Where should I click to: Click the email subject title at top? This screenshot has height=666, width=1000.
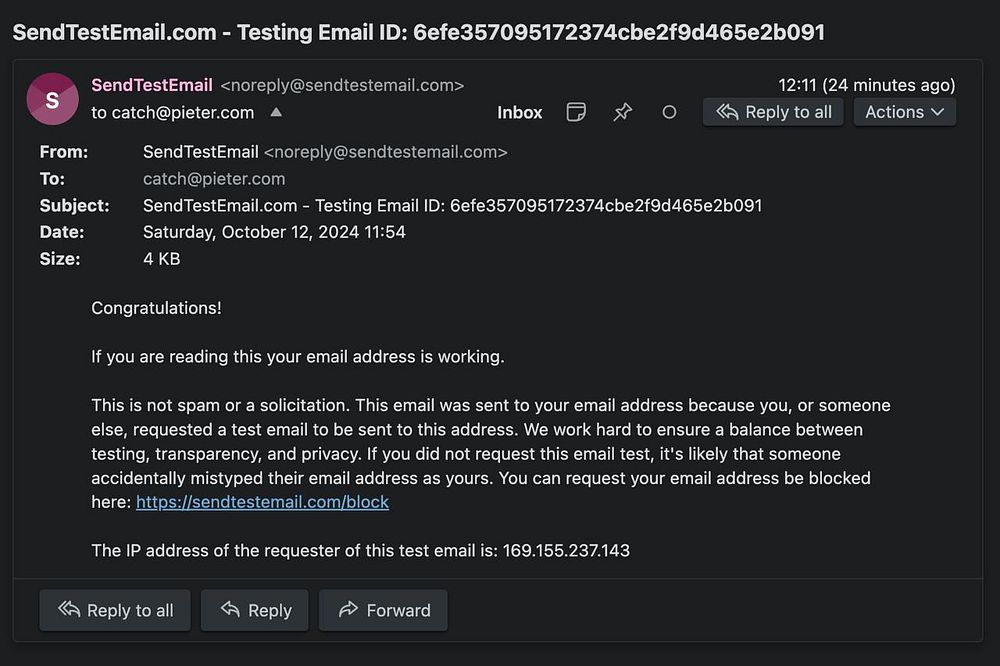[x=418, y=32]
